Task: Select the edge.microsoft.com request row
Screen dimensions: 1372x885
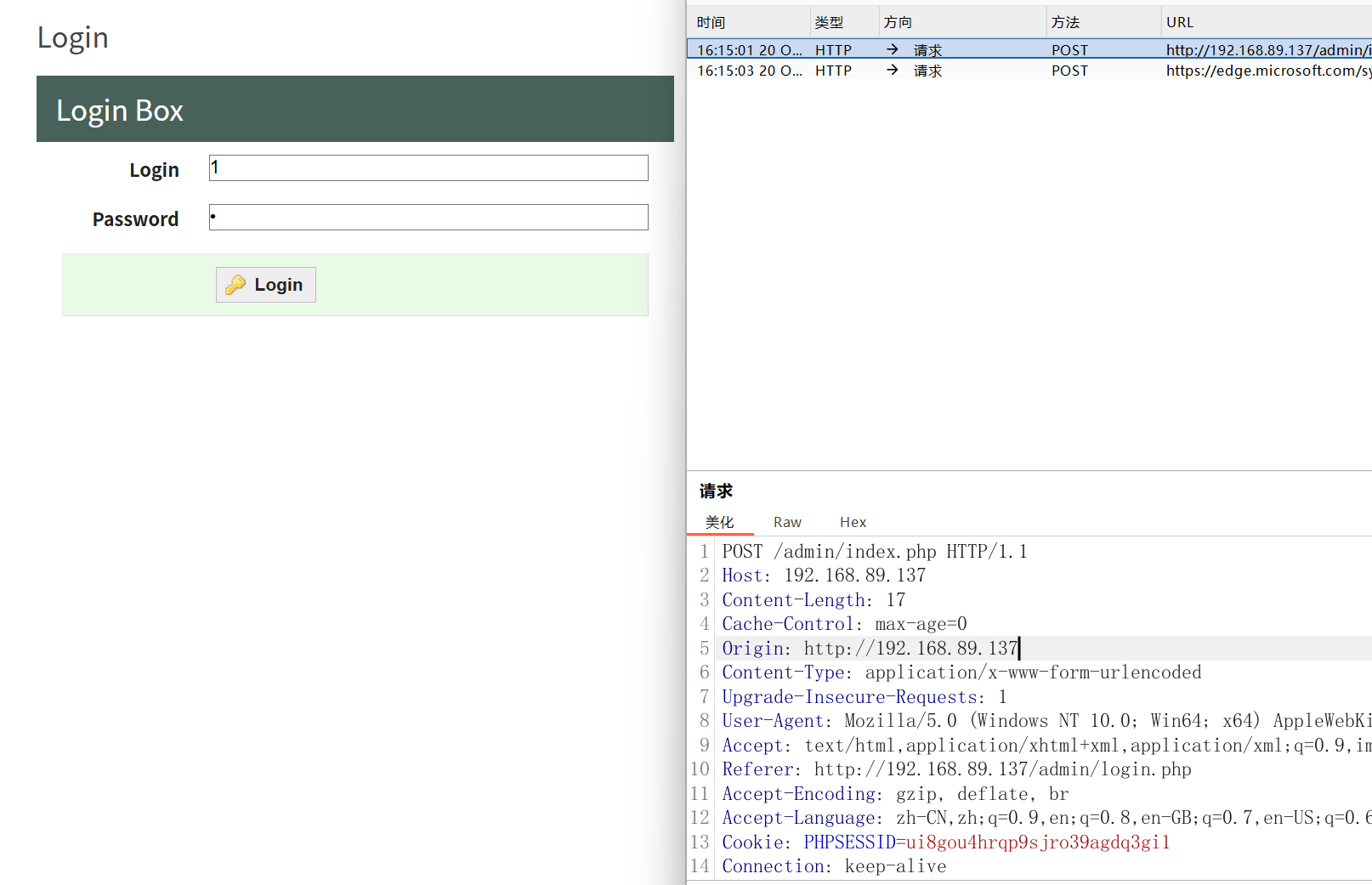Action: (x=1029, y=70)
